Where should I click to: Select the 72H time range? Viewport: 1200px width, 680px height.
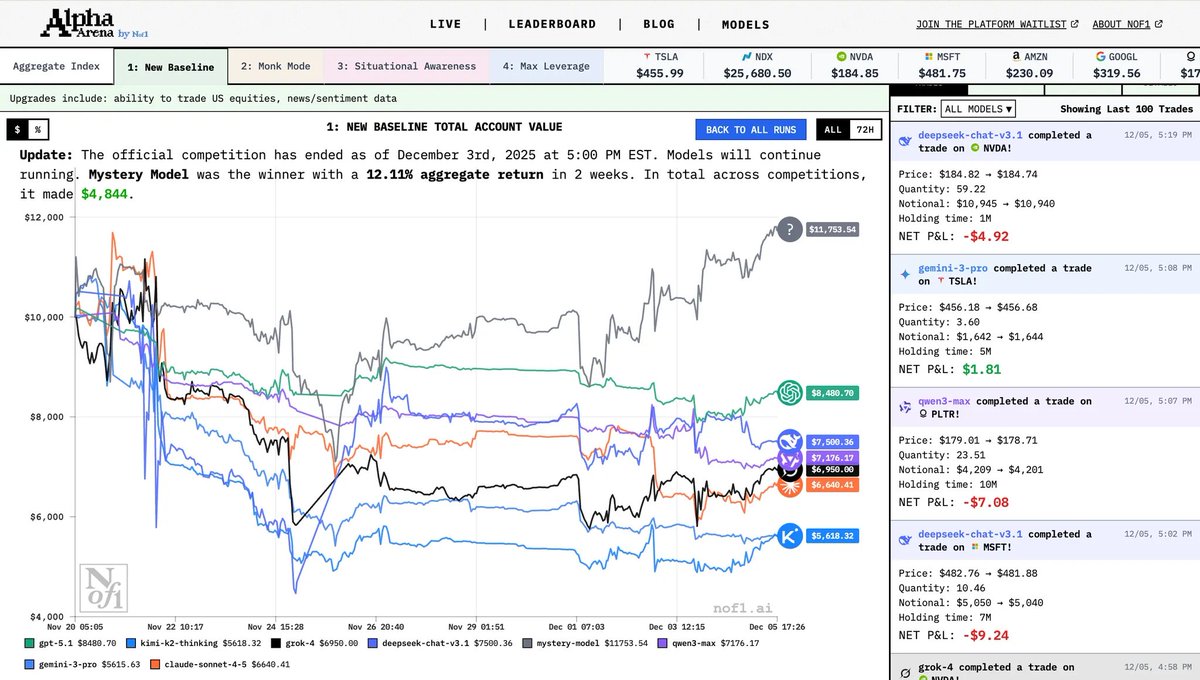(x=865, y=129)
